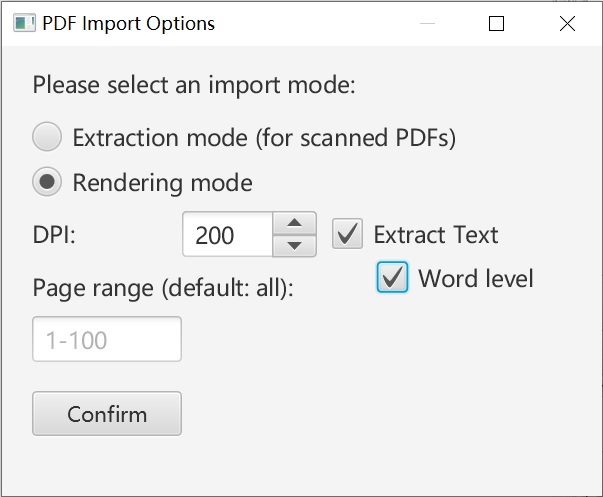This screenshot has height=497, width=603.
Task: Click the page range input field
Action: click(107, 339)
